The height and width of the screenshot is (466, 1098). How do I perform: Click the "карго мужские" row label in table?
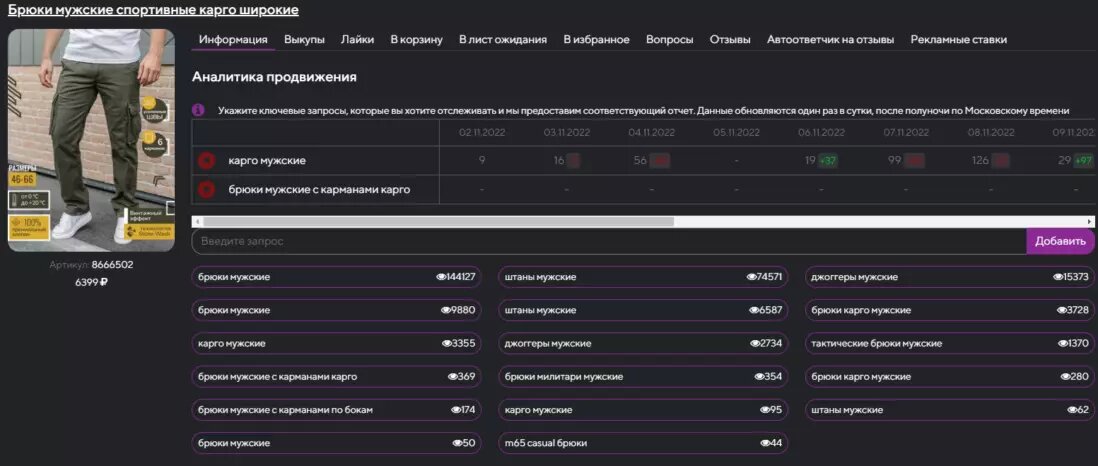point(267,160)
